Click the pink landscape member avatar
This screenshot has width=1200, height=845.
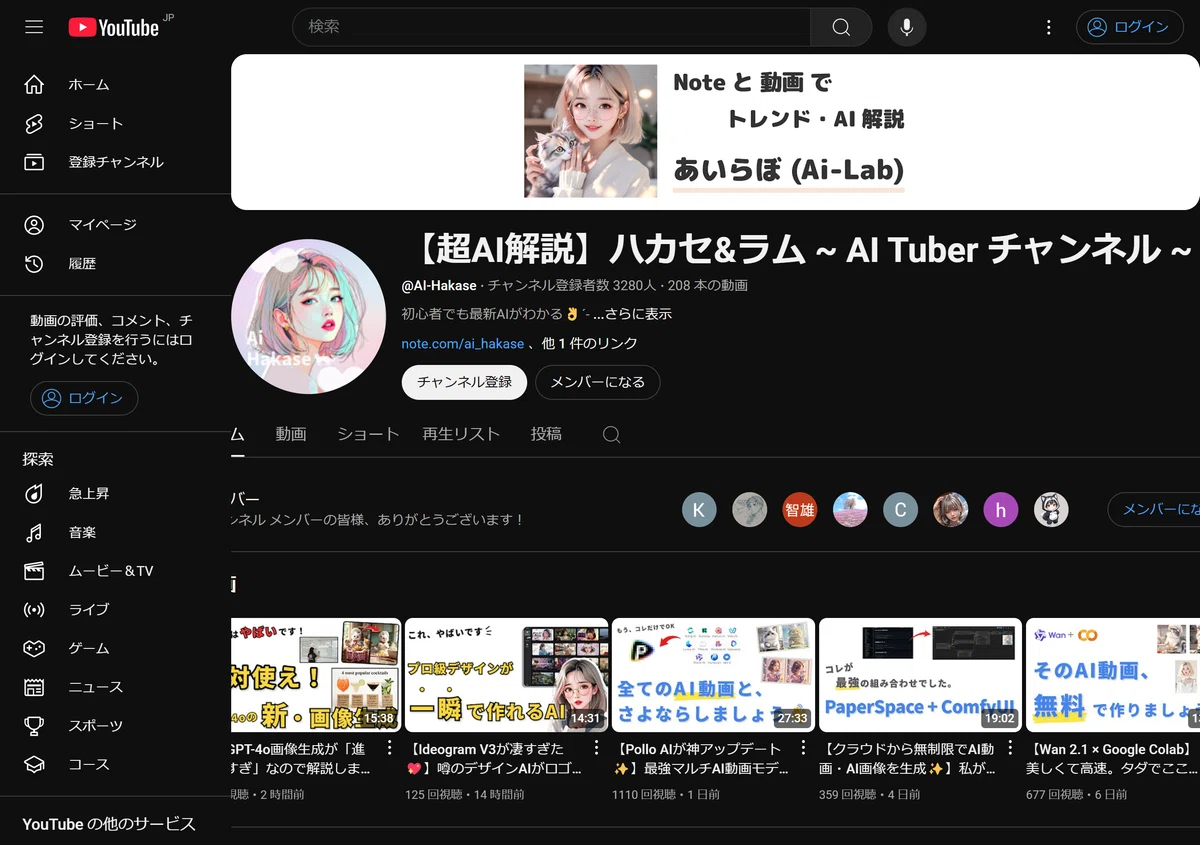point(850,510)
